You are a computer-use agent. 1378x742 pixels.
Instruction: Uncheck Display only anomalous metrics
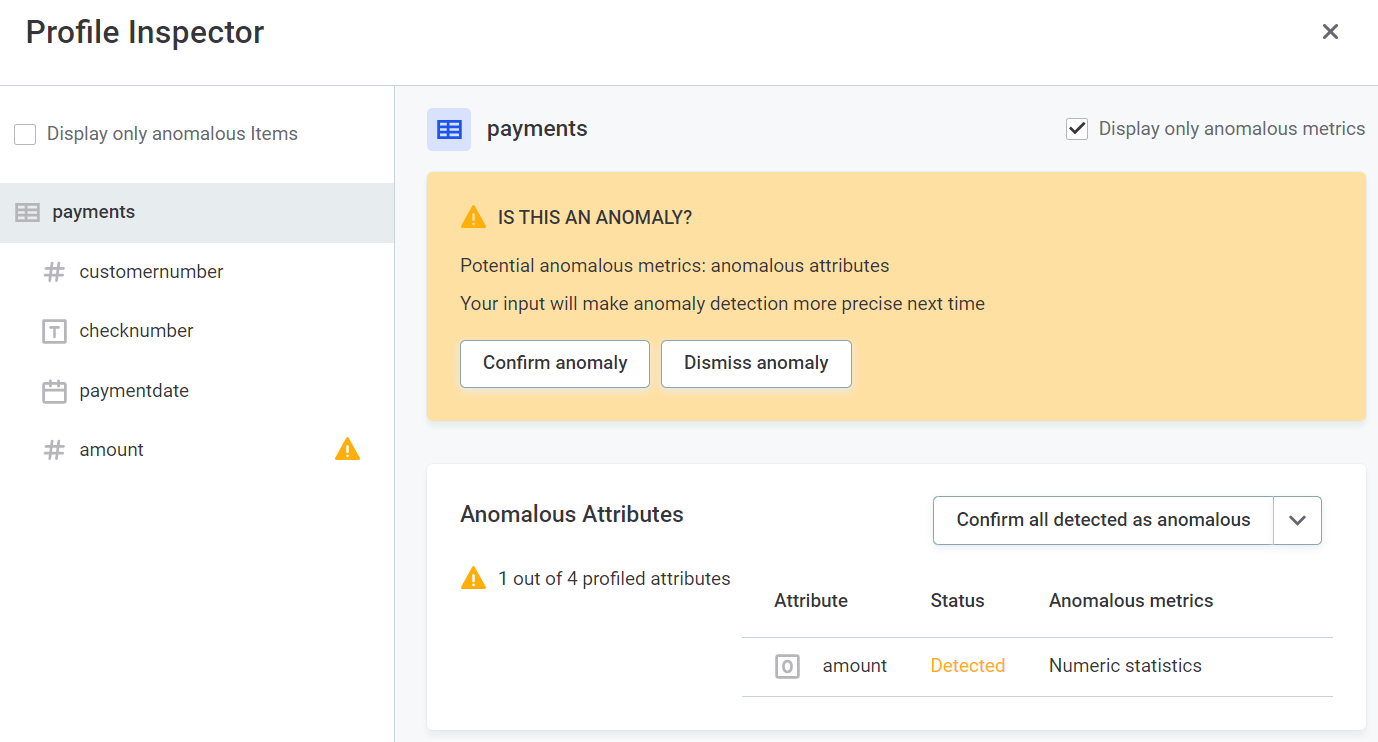point(1077,129)
